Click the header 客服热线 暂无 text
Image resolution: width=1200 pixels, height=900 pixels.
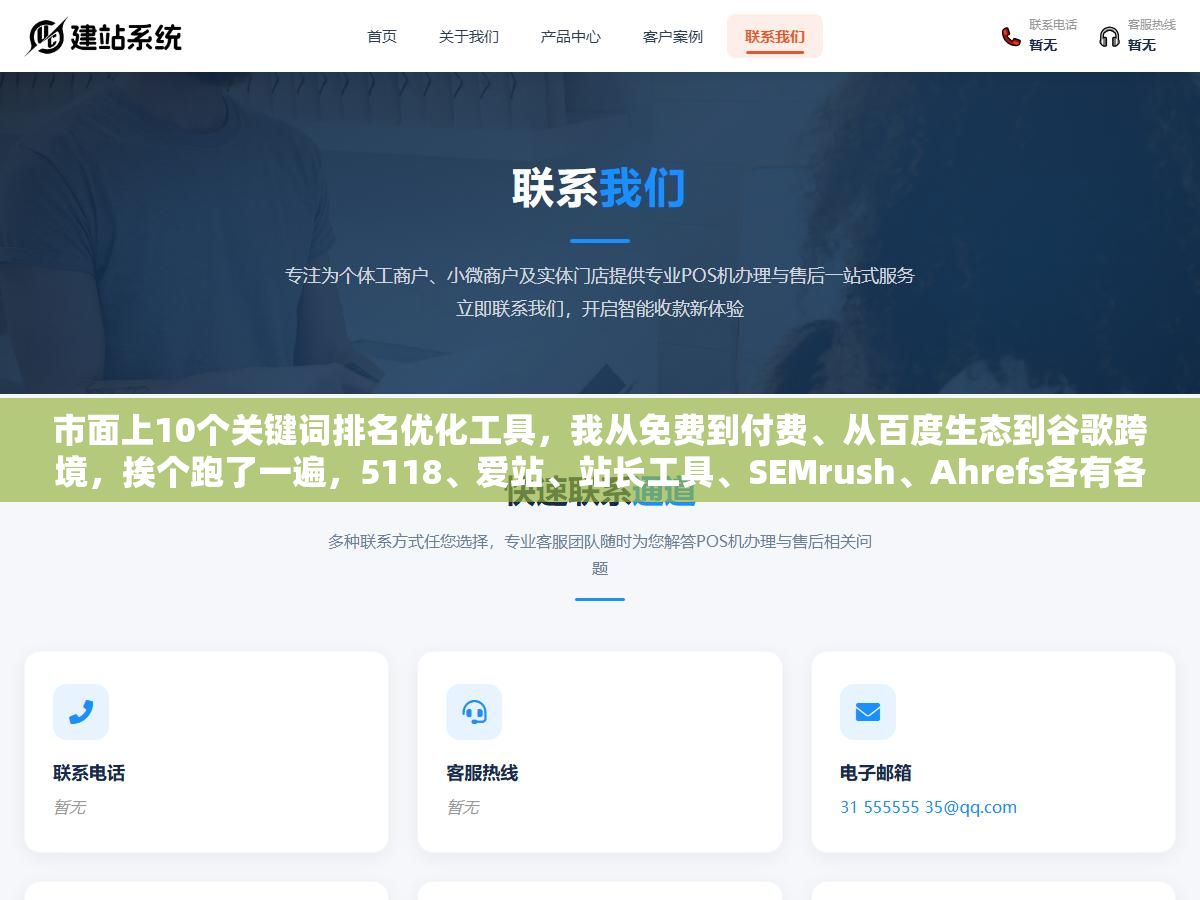(x=1152, y=35)
